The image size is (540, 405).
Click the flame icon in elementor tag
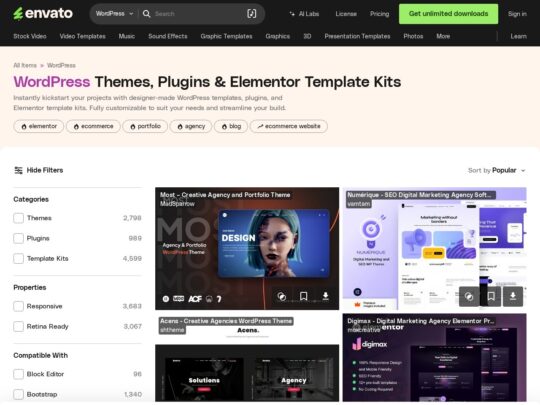[24, 126]
